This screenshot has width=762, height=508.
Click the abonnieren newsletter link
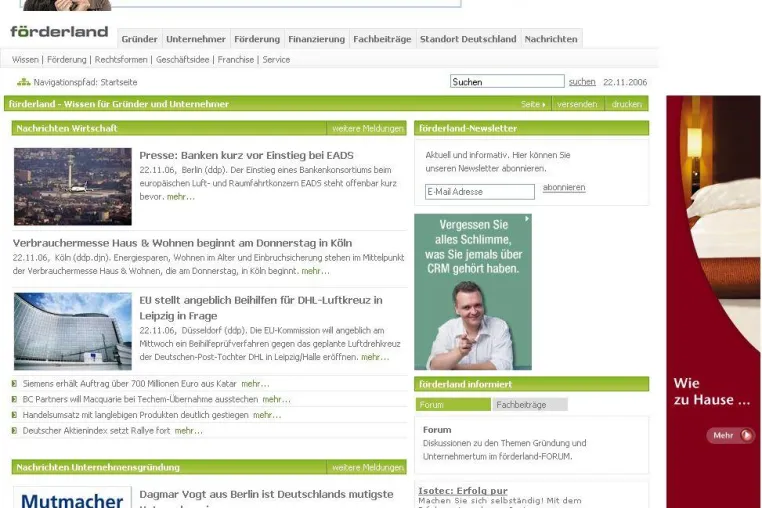(564, 187)
